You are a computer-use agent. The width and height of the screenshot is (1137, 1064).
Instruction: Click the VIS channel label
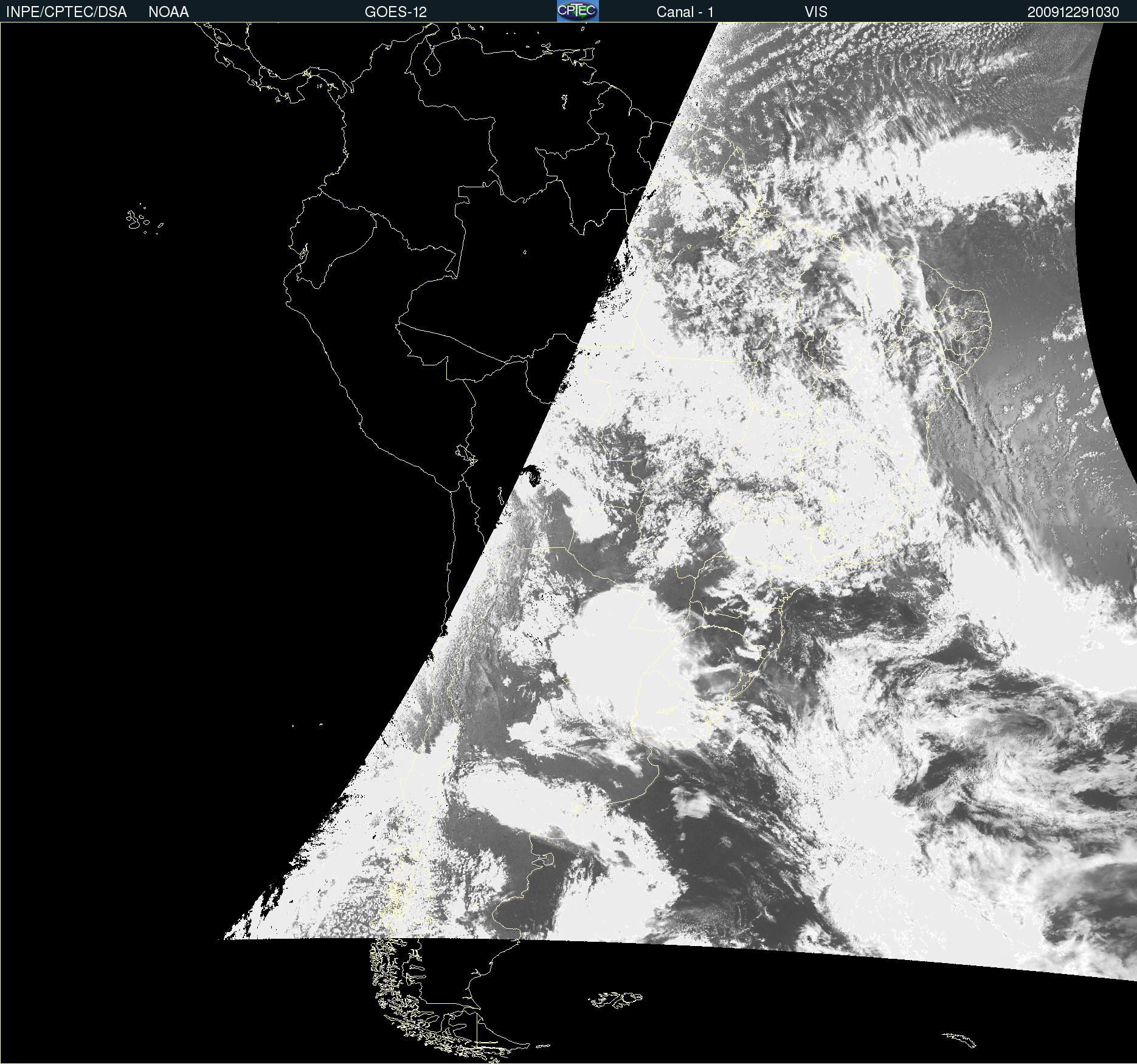pyautogui.click(x=816, y=12)
